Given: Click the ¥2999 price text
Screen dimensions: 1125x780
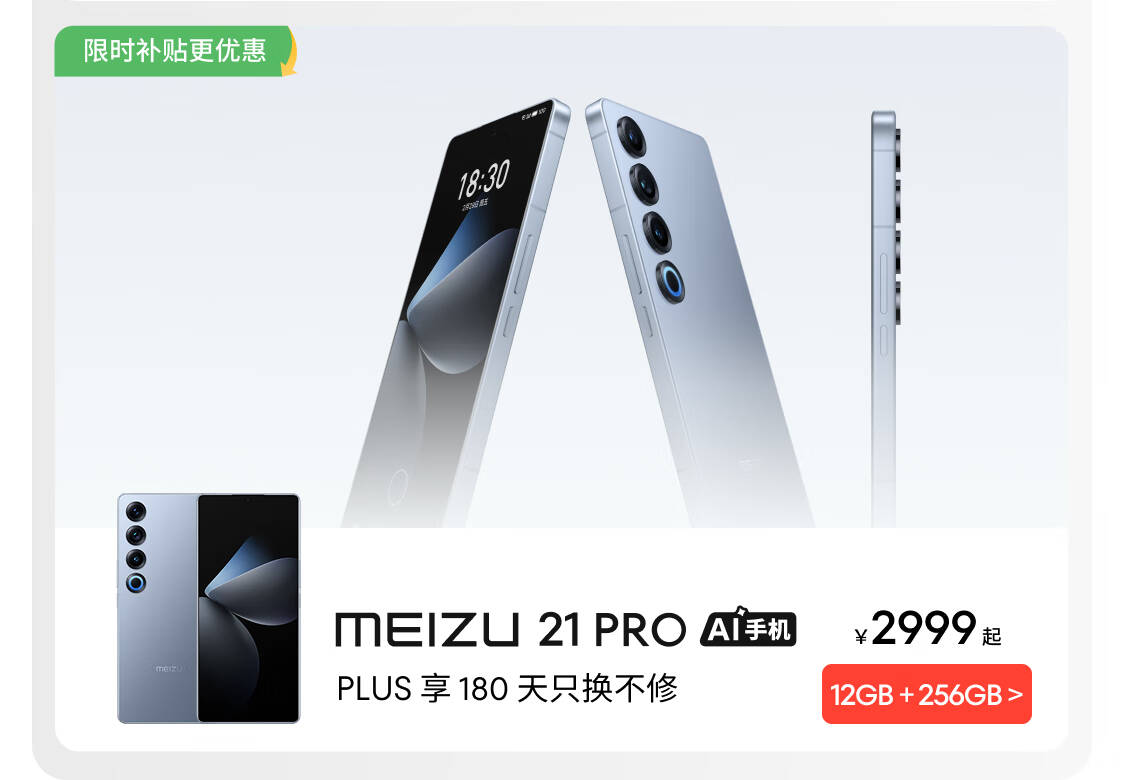Looking at the screenshot, I should (915, 629).
